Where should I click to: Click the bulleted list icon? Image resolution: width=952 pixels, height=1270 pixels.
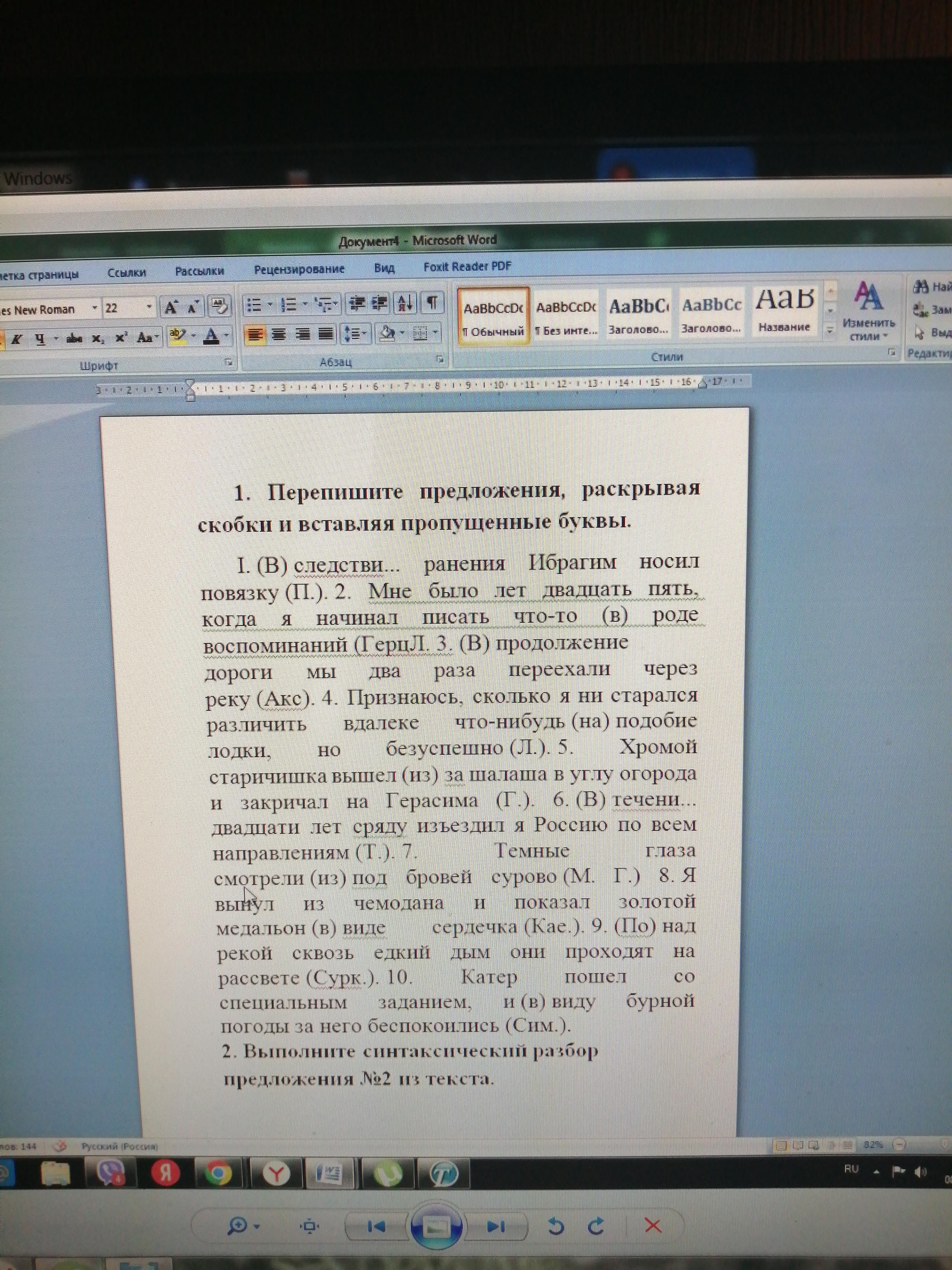(x=254, y=305)
